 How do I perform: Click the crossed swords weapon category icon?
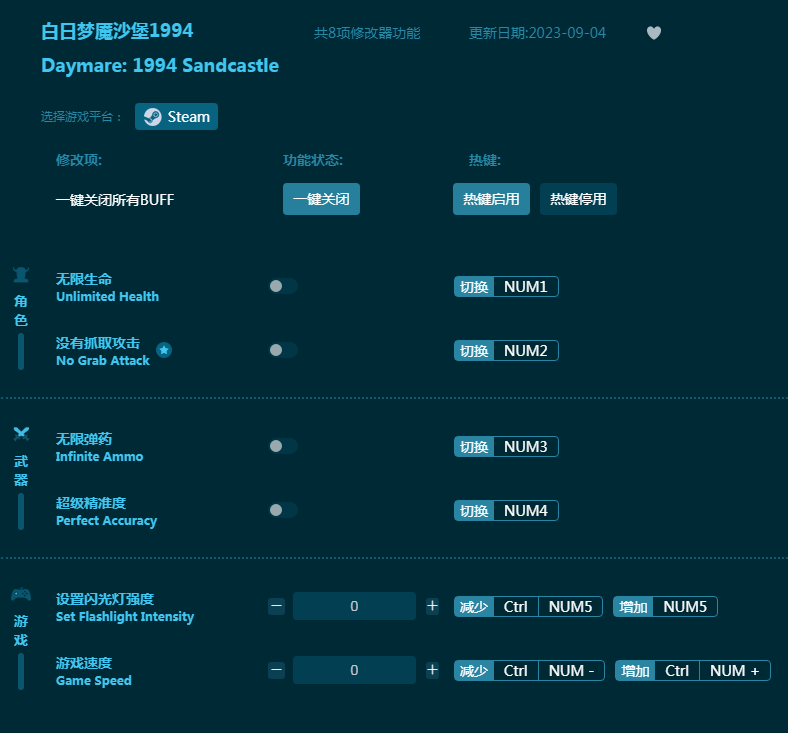21,434
